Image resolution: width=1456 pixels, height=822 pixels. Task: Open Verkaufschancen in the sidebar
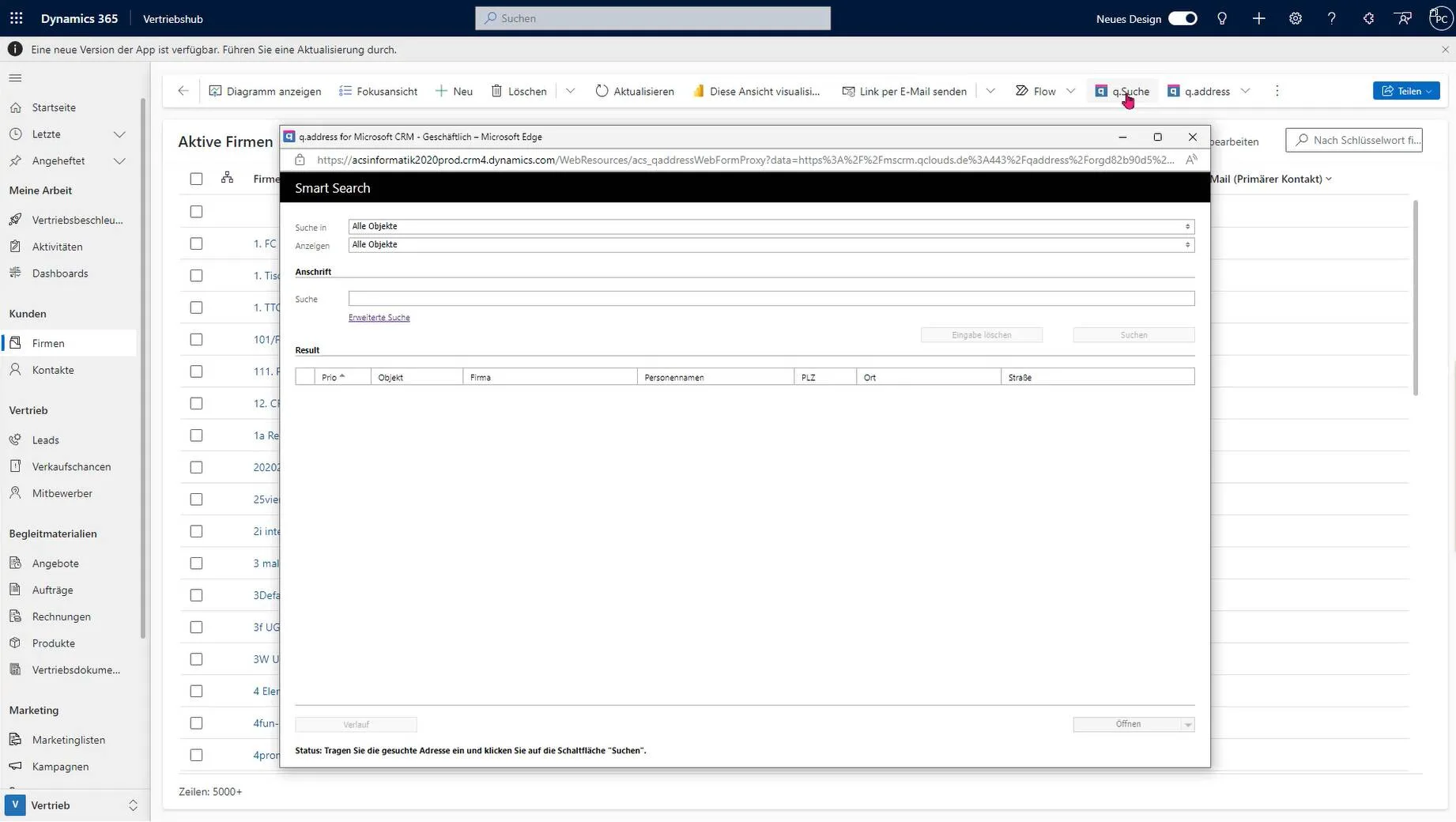click(71, 466)
